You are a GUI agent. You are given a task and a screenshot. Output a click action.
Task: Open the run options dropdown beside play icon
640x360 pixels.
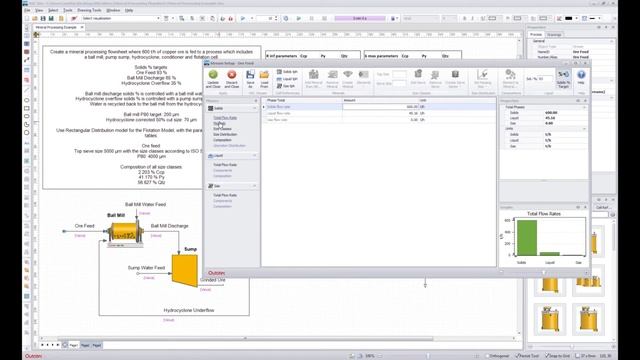tap(251, 18)
